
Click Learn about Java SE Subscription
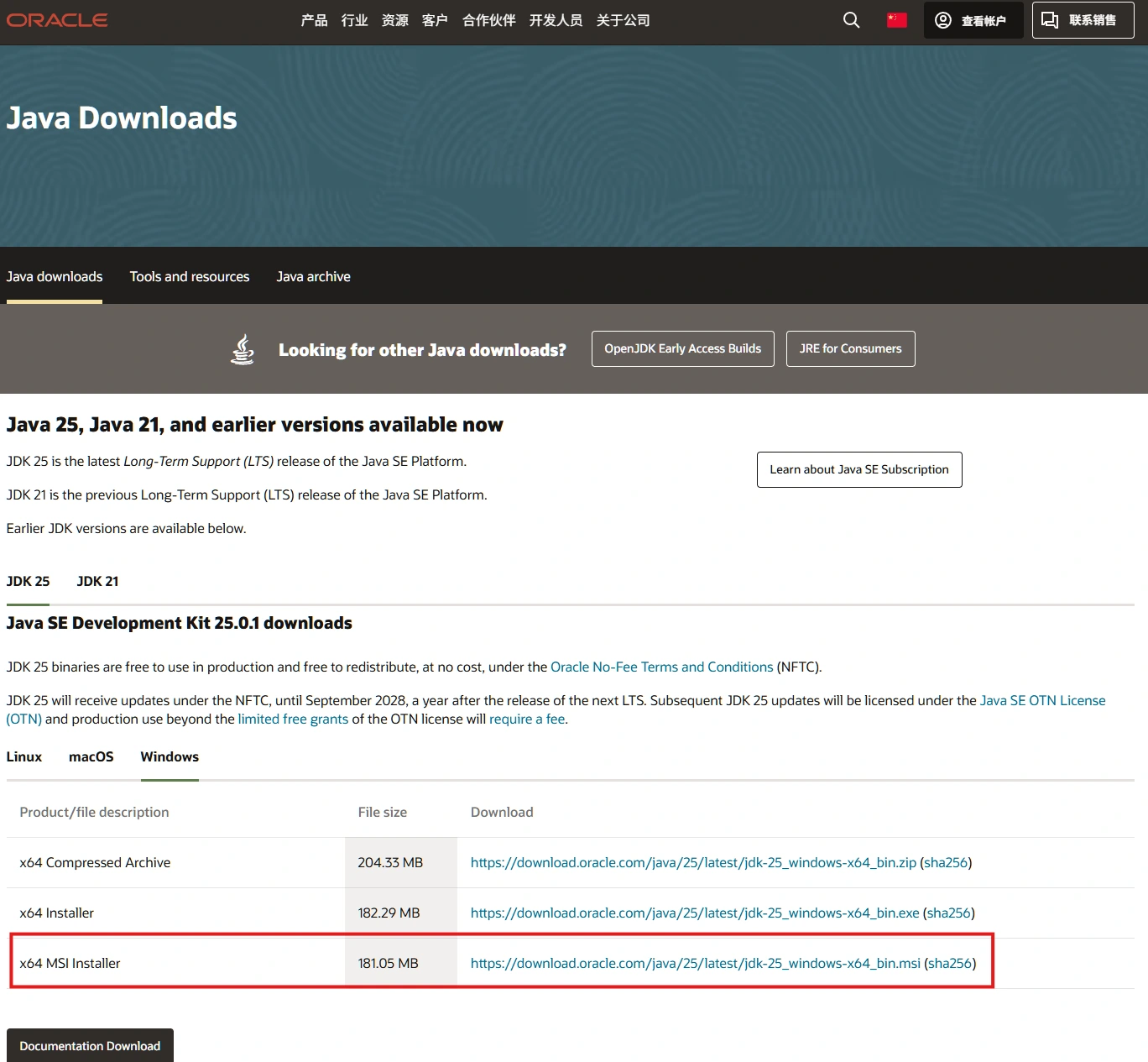pos(858,469)
